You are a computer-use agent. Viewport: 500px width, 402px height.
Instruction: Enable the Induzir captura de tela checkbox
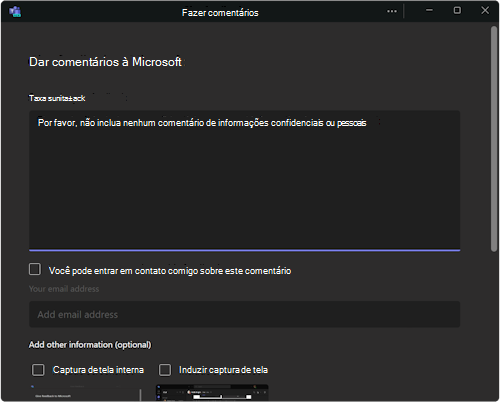coord(165,370)
